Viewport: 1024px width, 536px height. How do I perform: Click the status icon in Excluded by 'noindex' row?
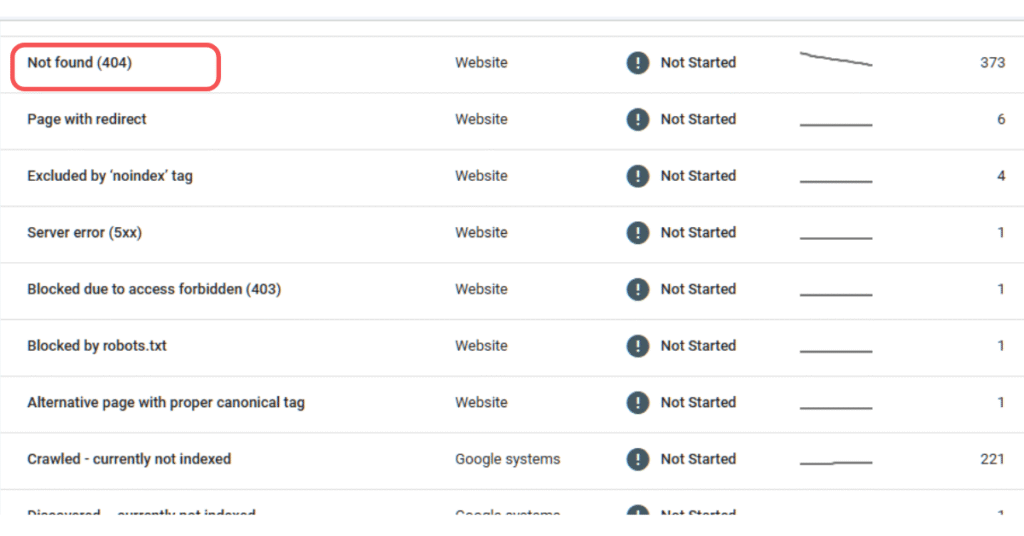coord(637,176)
